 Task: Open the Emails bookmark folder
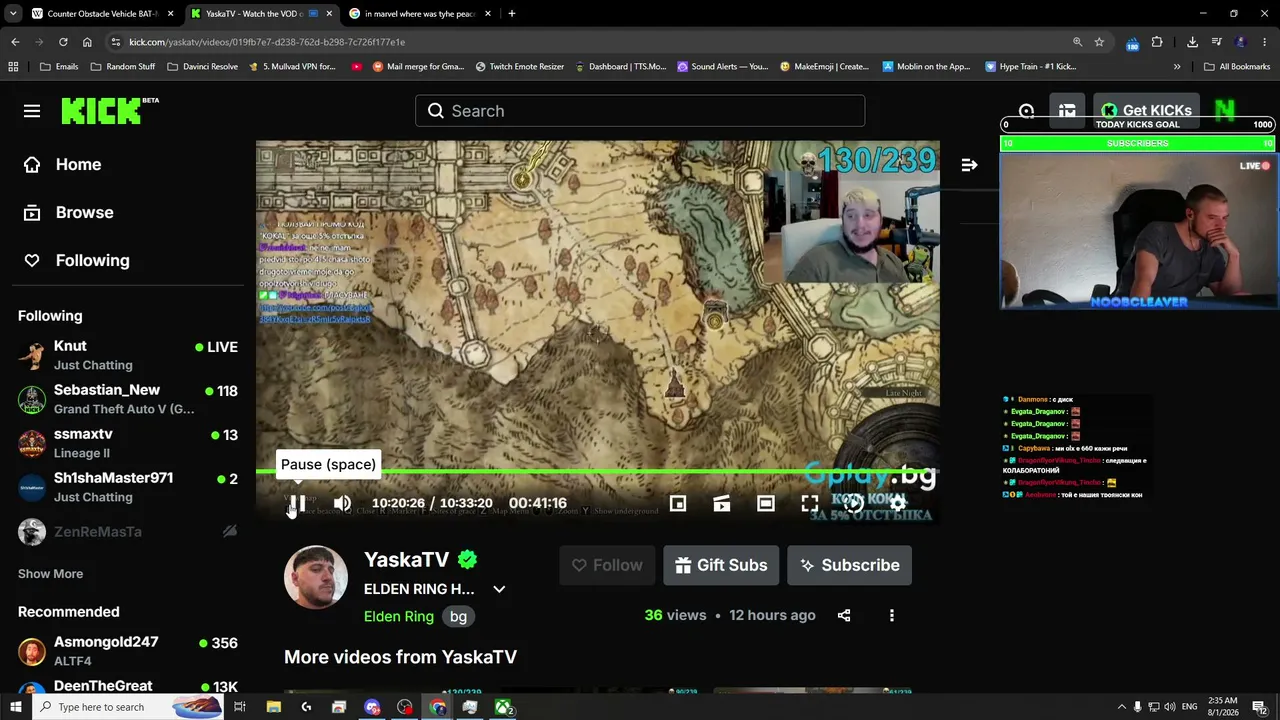(x=59, y=67)
